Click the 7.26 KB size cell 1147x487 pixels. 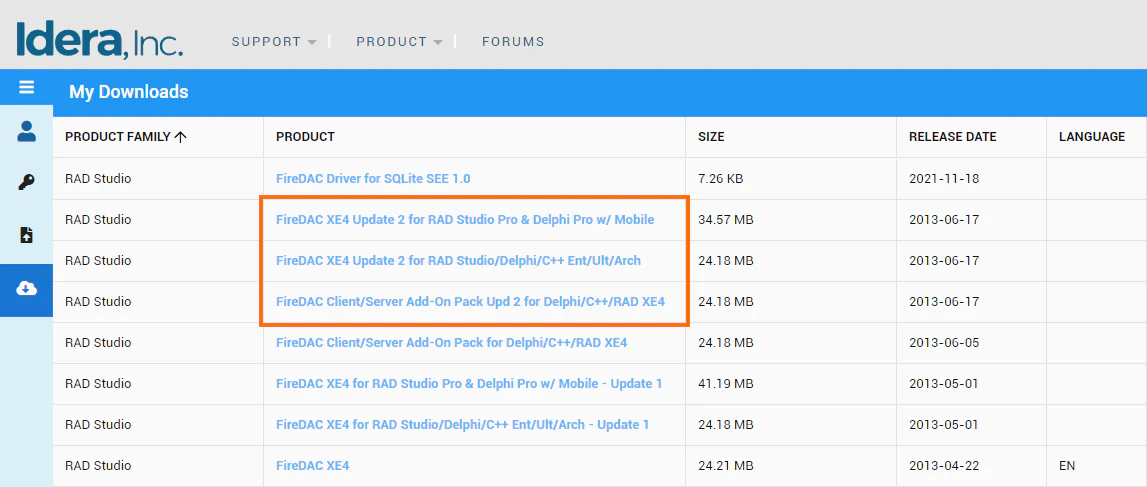722,178
